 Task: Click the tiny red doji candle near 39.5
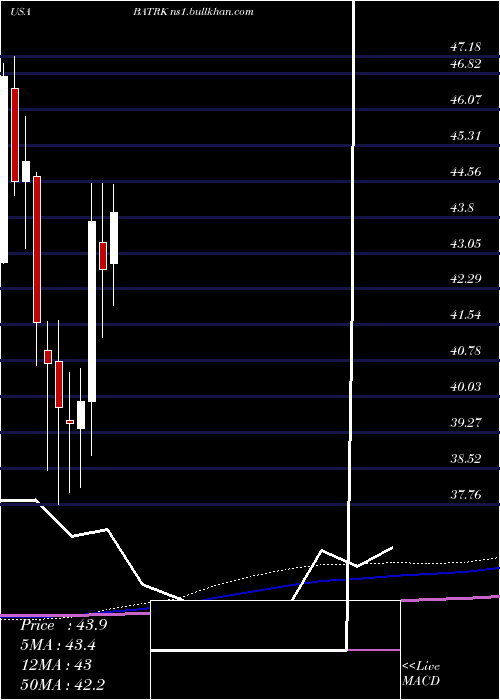pos(70,421)
